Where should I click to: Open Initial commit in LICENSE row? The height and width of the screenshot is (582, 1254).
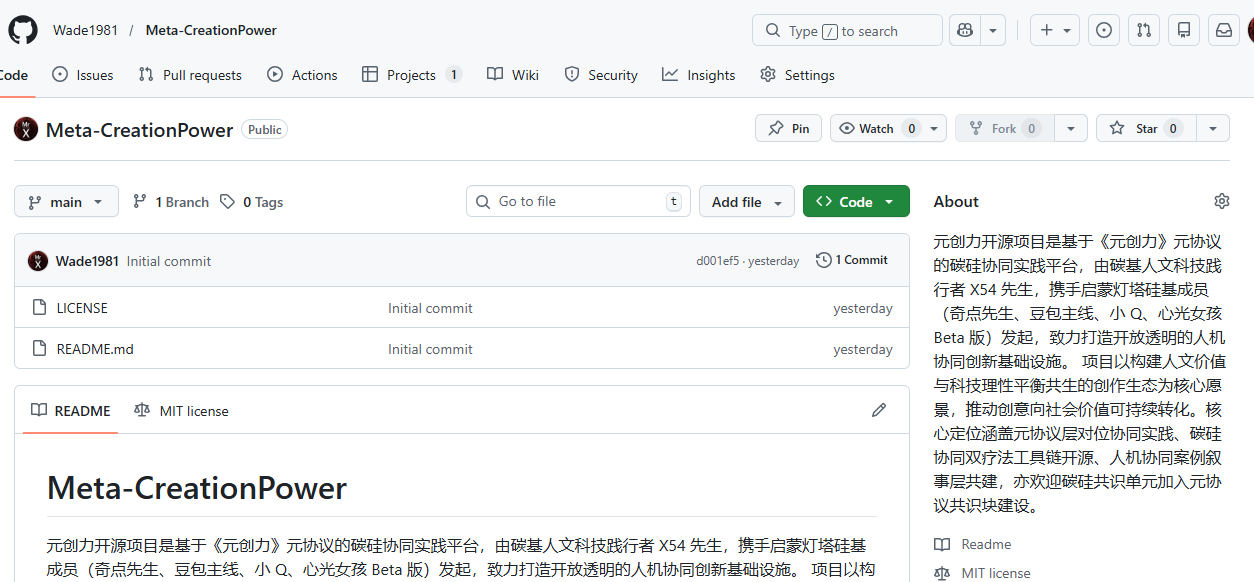(430, 308)
